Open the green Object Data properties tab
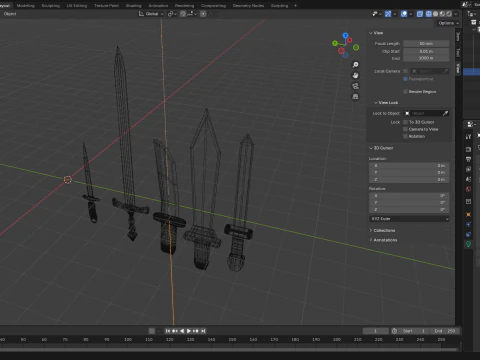480x360 pixels. (468, 244)
